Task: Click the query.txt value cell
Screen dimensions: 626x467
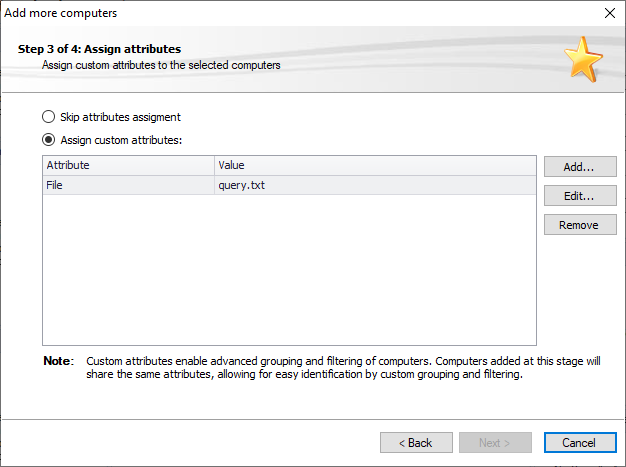Action: pos(375,185)
